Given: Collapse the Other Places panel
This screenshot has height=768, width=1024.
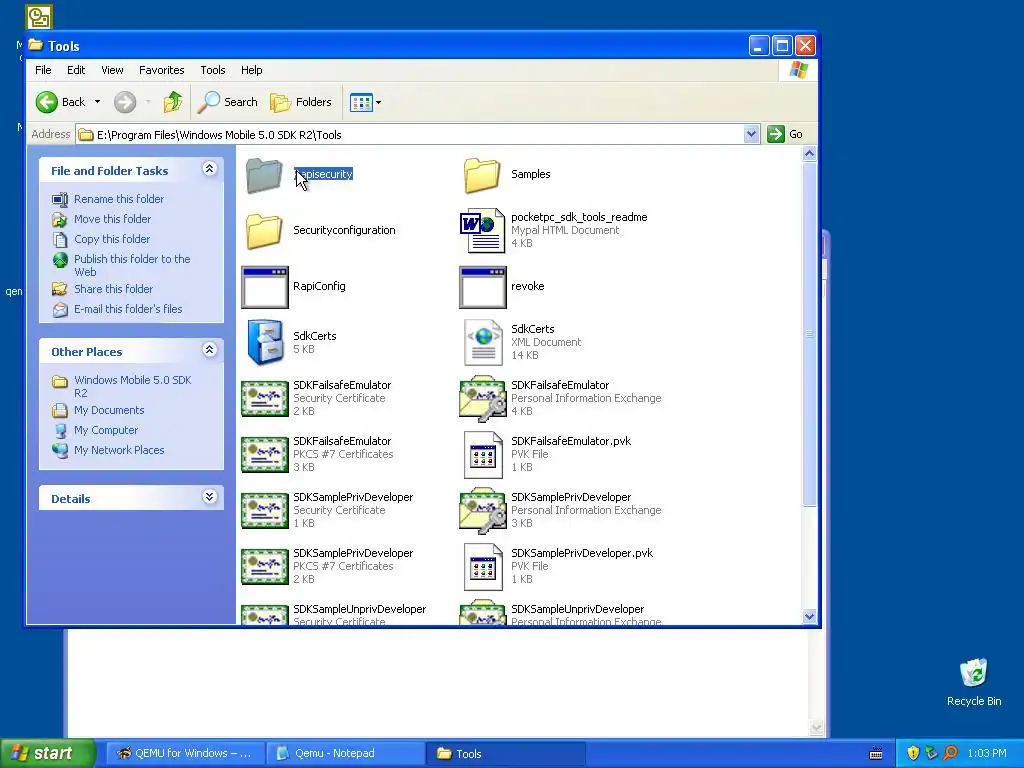Looking at the screenshot, I should pos(209,350).
